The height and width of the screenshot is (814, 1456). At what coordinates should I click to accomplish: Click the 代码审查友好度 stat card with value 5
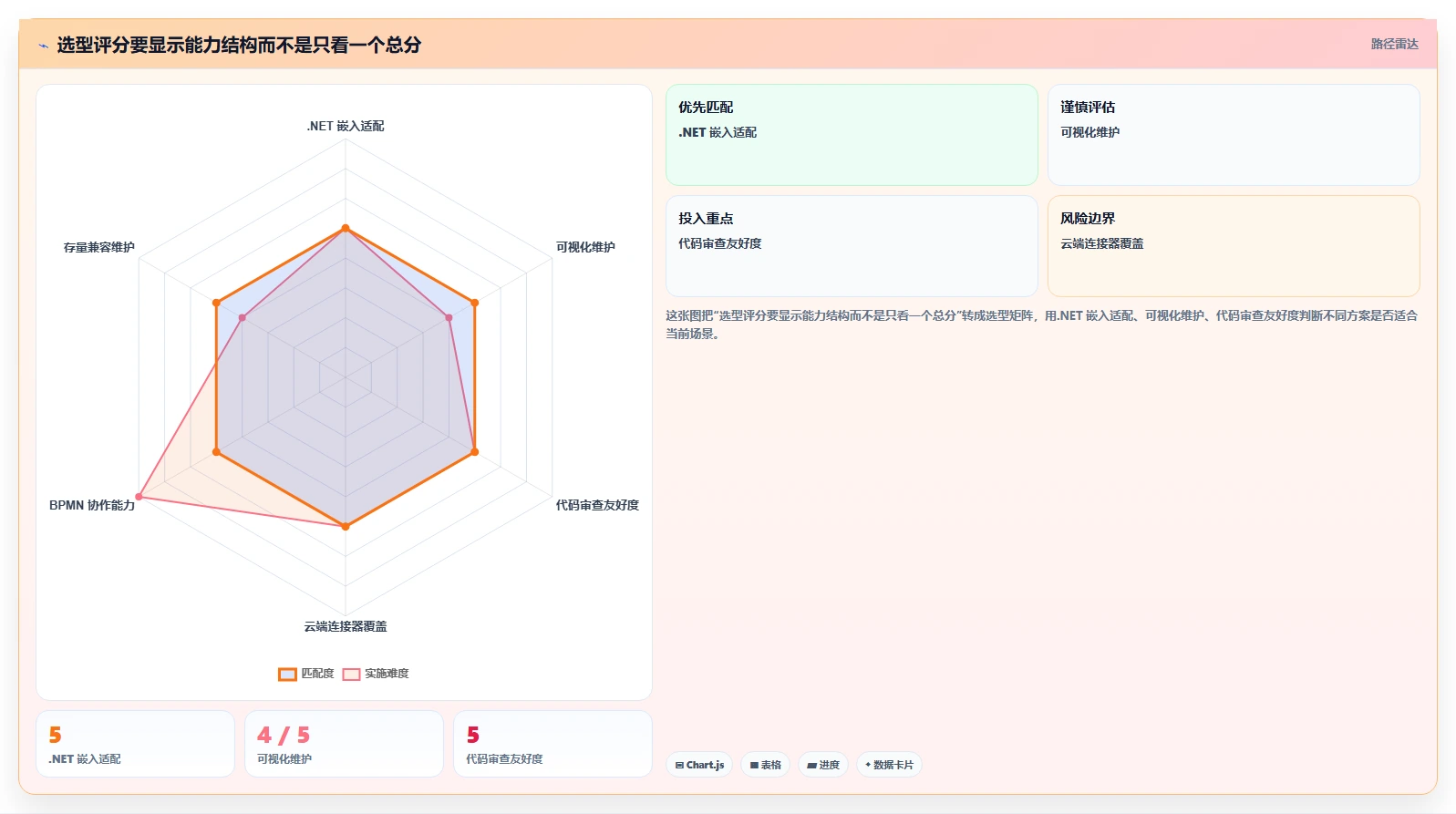click(x=552, y=744)
